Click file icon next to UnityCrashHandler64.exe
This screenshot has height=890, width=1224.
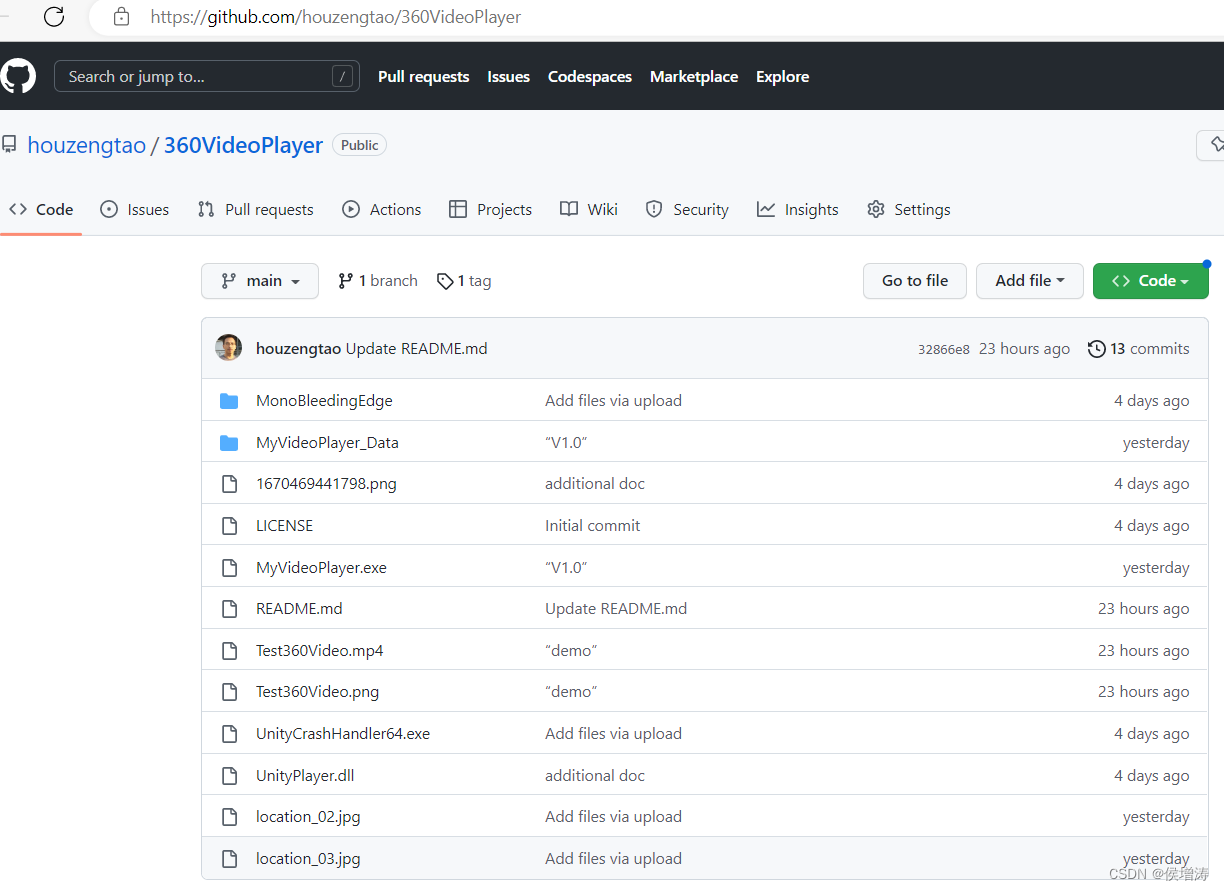point(229,734)
